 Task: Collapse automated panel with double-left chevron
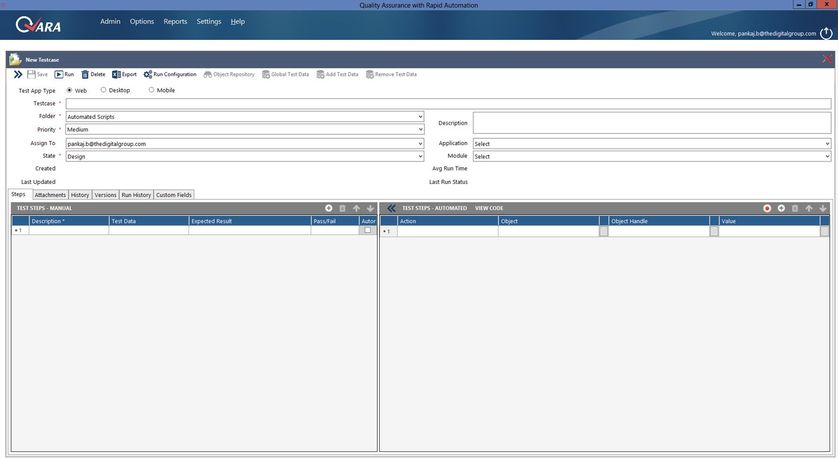[391, 208]
